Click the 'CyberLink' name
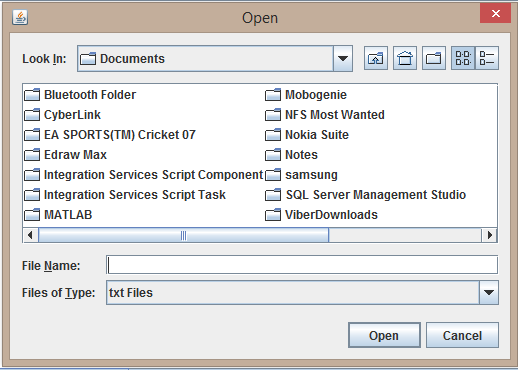Viewport: 518px width, 370px height. click(x=72, y=115)
